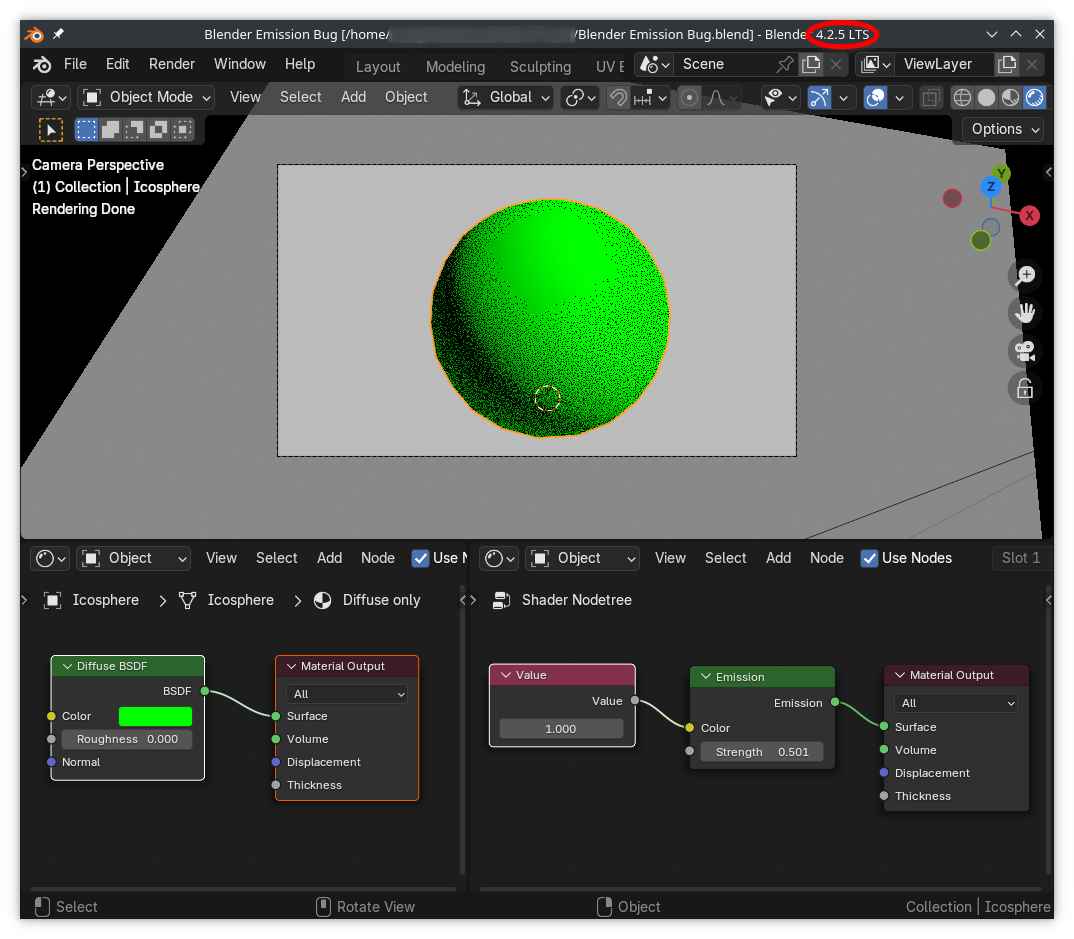The height and width of the screenshot is (939, 1074).
Task: Uncheck Use Nodes in right node editor
Action: click(869, 559)
